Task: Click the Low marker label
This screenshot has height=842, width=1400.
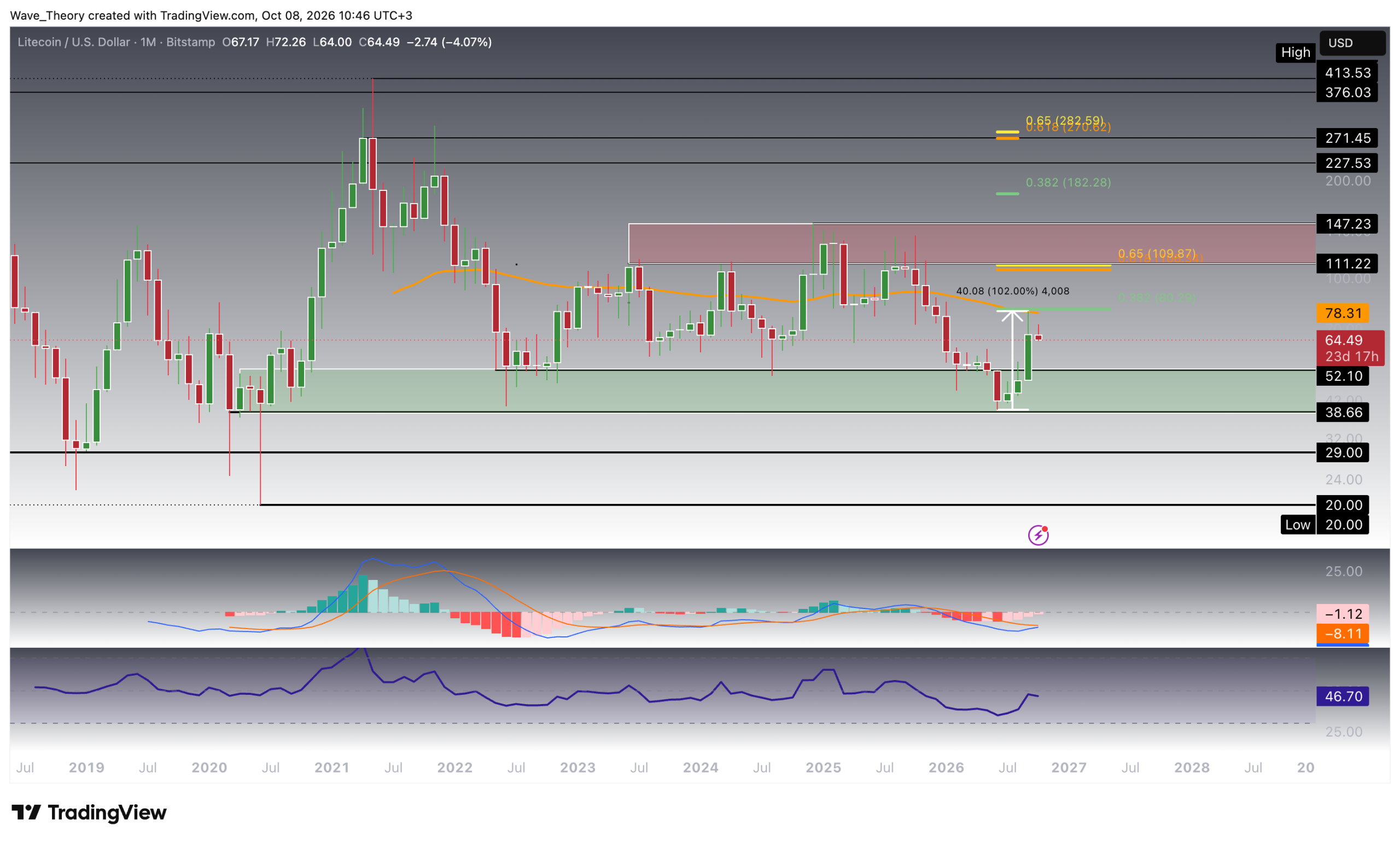Action: (x=1297, y=525)
